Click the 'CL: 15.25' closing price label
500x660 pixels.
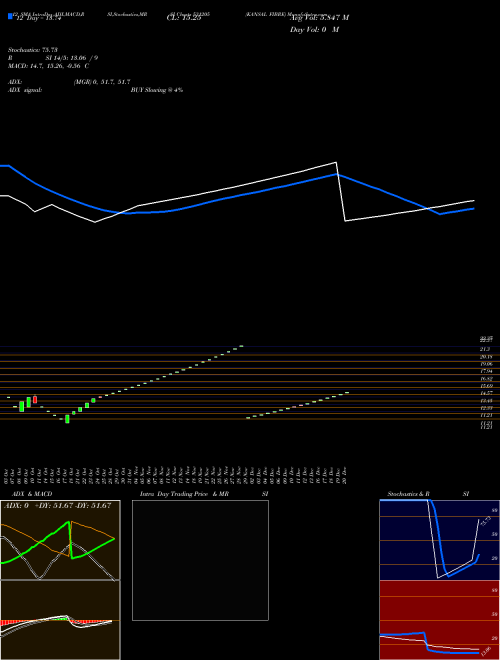(184, 18)
